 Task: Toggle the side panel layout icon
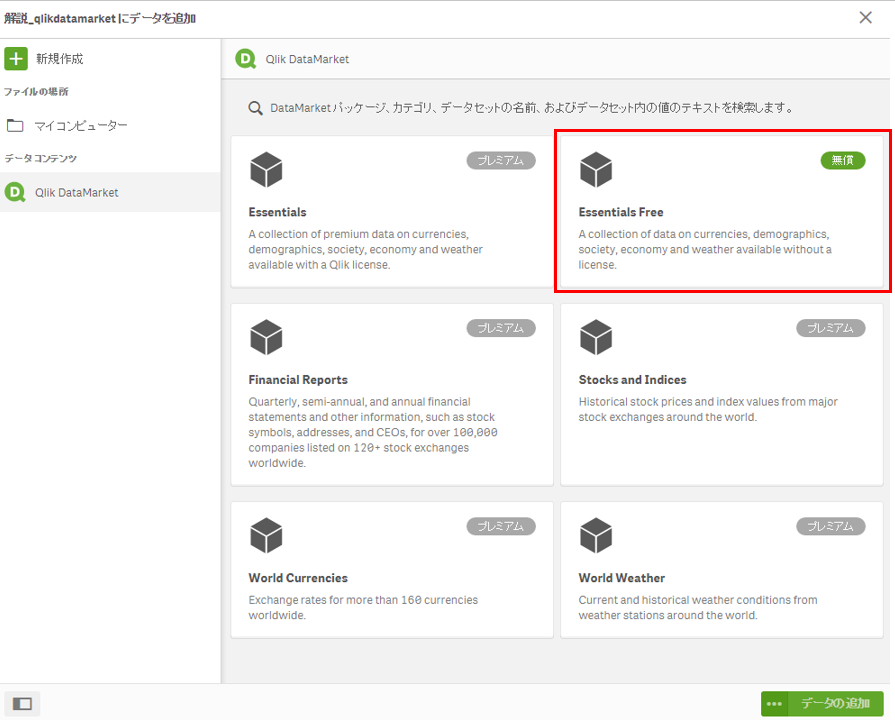tap(22, 703)
